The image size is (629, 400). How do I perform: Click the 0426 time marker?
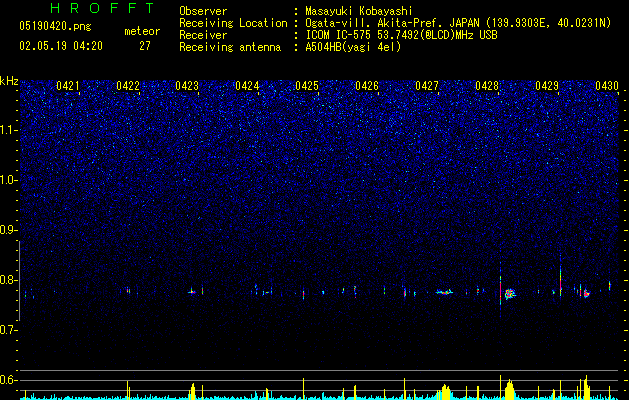(367, 86)
